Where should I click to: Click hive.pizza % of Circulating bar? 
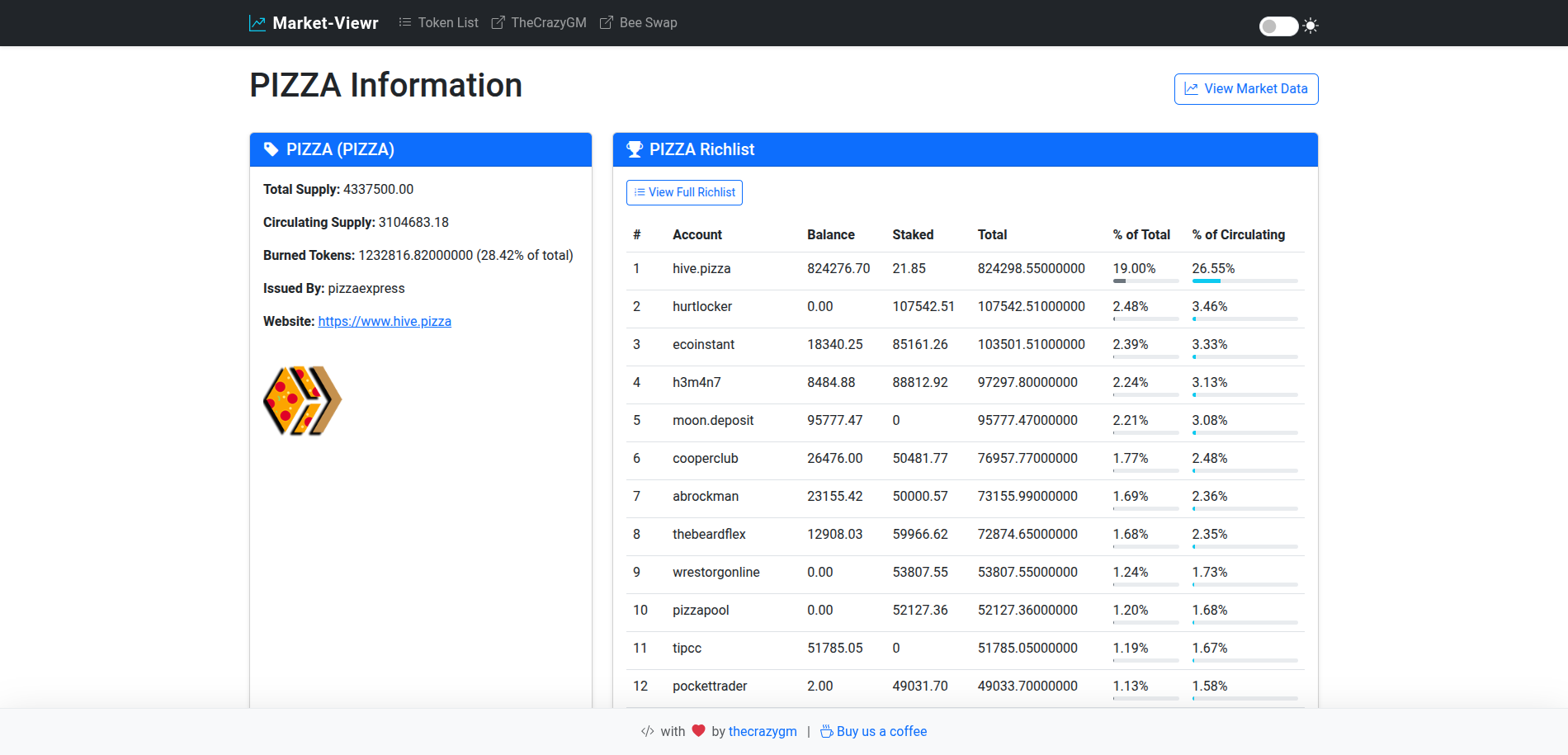click(1244, 281)
